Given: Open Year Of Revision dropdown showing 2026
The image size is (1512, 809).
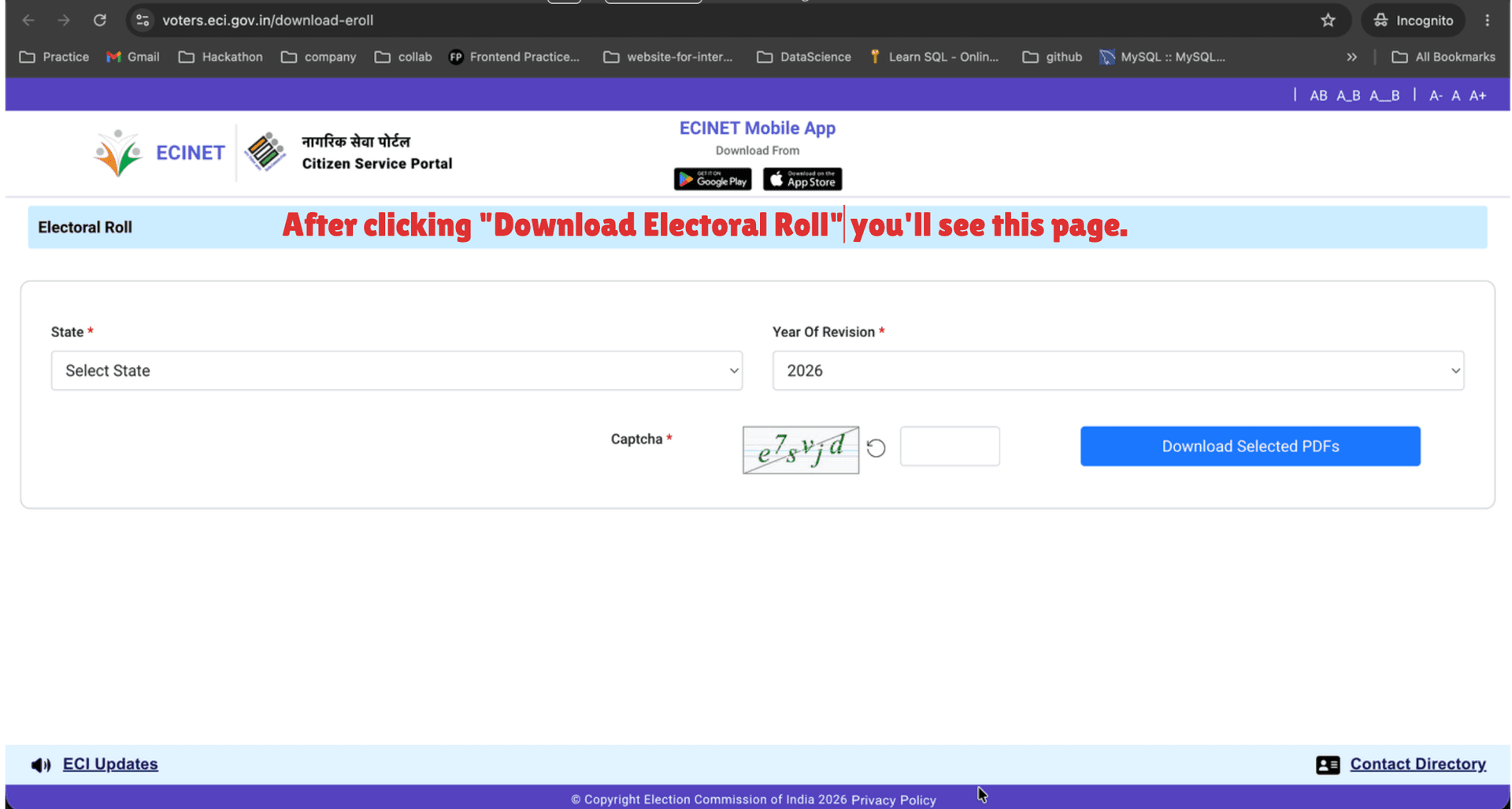Looking at the screenshot, I should coord(1118,370).
